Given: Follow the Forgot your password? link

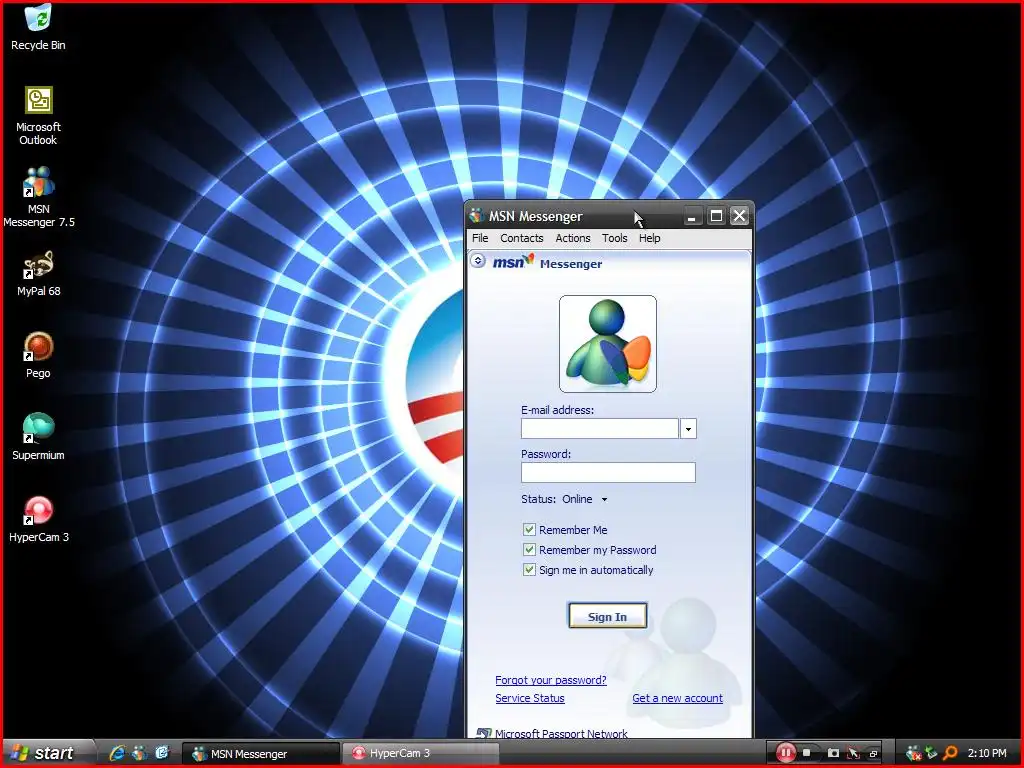Looking at the screenshot, I should pyautogui.click(x=551, y=680).
